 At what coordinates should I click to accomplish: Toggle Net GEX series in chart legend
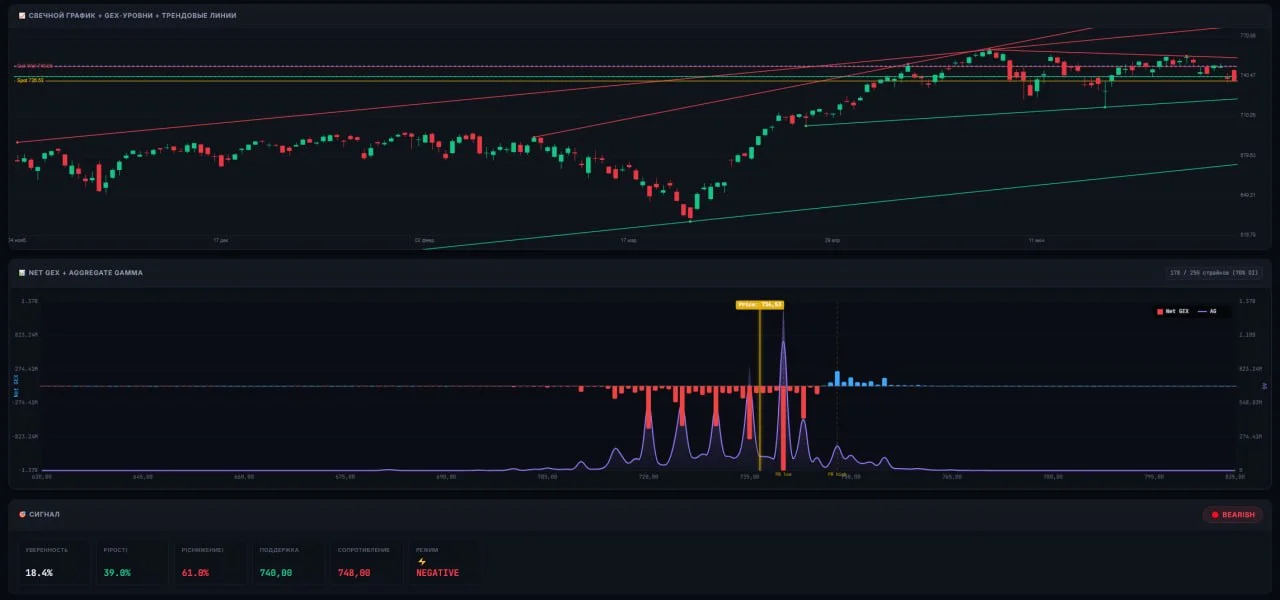(1173, 311)
